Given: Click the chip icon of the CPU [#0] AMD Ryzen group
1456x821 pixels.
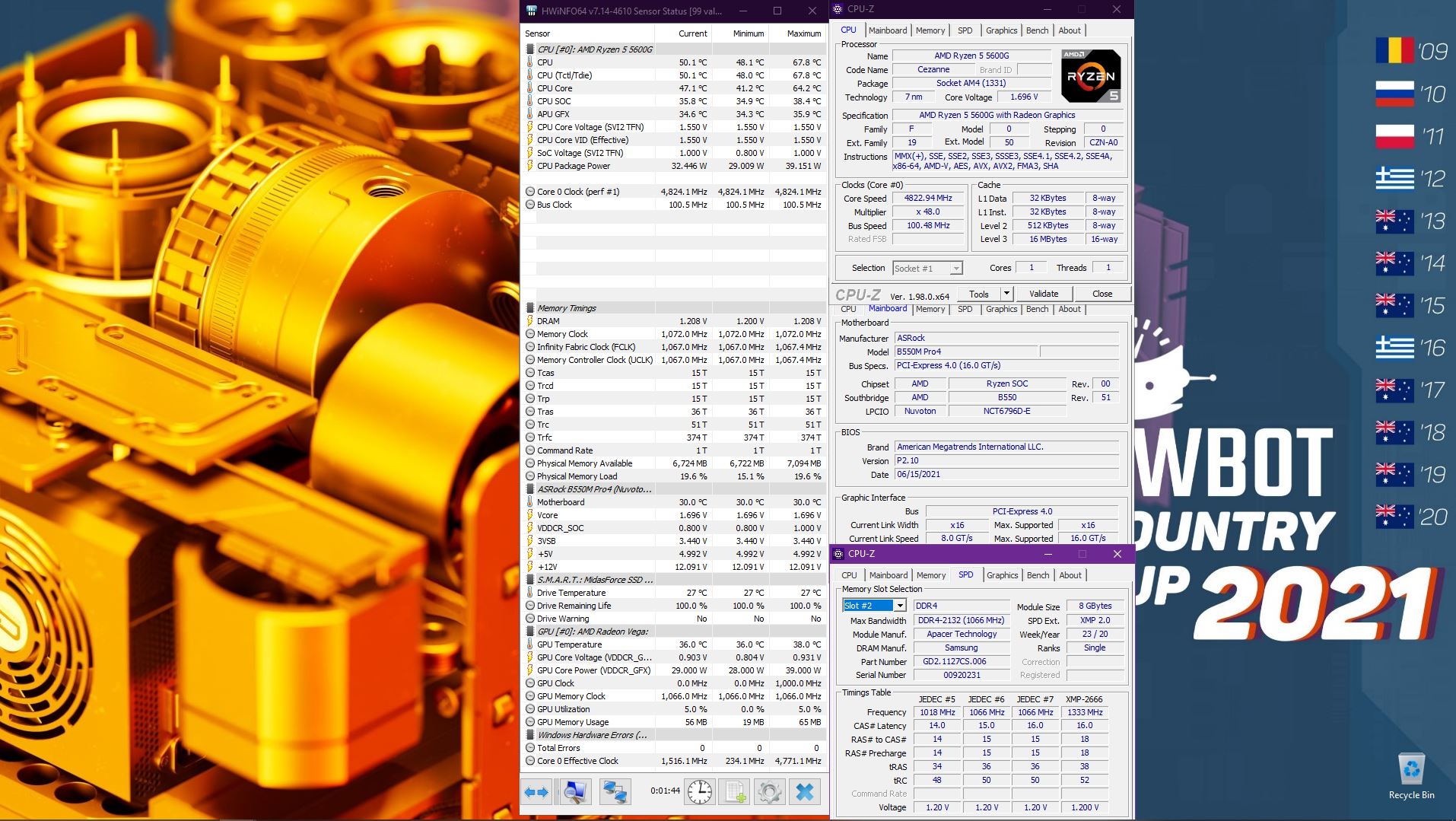Looking at the screenshot, I should pyautogui.click(x=530, y=49).
